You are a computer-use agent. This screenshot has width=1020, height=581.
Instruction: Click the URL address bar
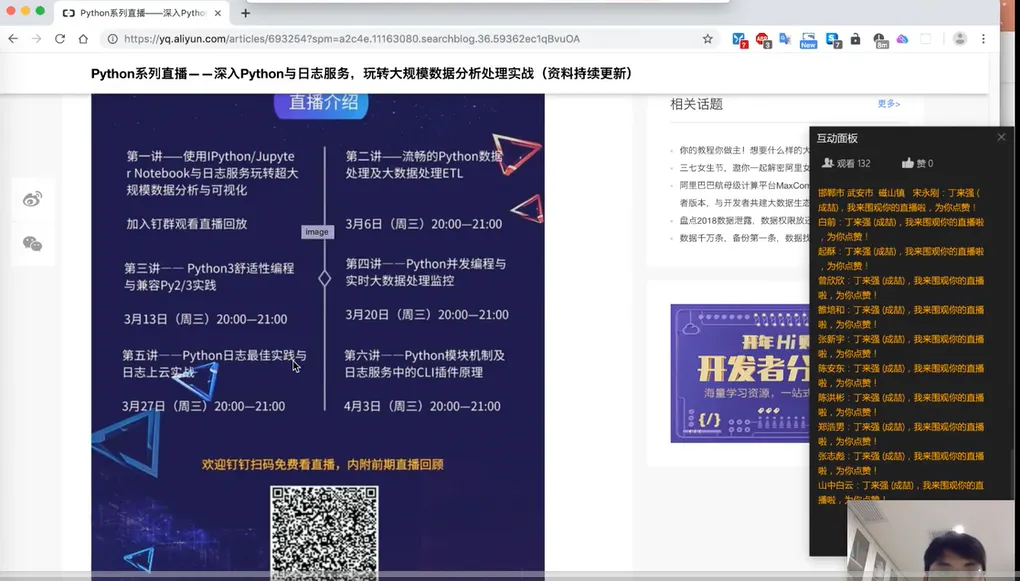pyautogui.click(x=410, y=39)
